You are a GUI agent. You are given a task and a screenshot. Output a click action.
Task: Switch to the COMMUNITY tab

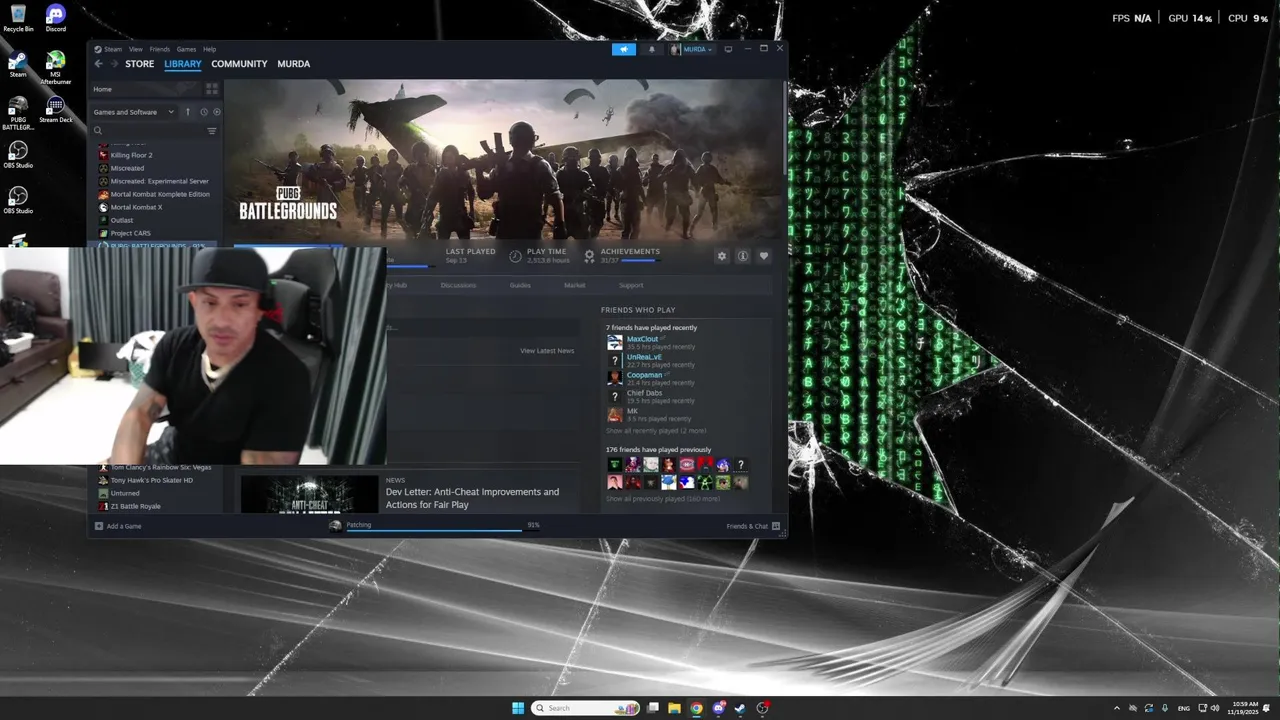click(239, 64)
